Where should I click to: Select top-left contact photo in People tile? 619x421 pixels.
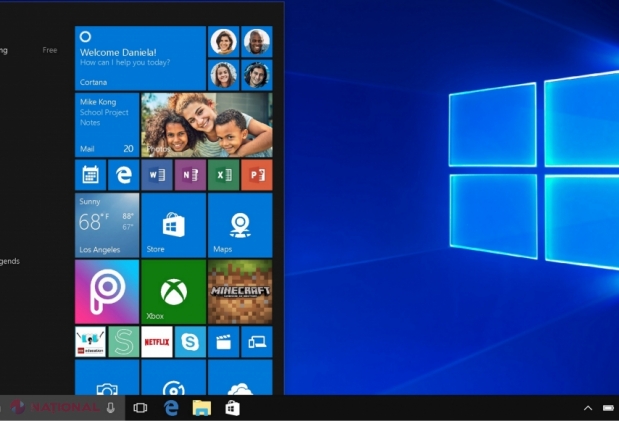click(x=223, y=41)
